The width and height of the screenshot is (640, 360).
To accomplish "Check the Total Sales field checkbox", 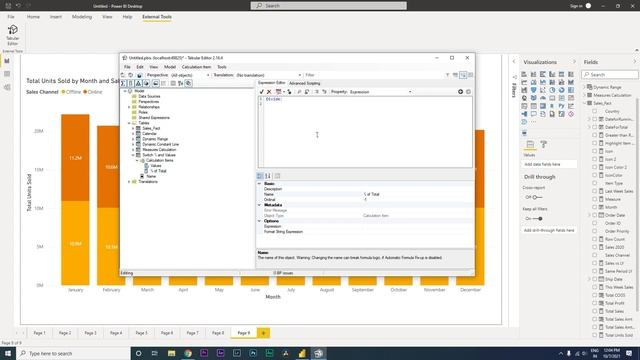I will click(595, 311).
